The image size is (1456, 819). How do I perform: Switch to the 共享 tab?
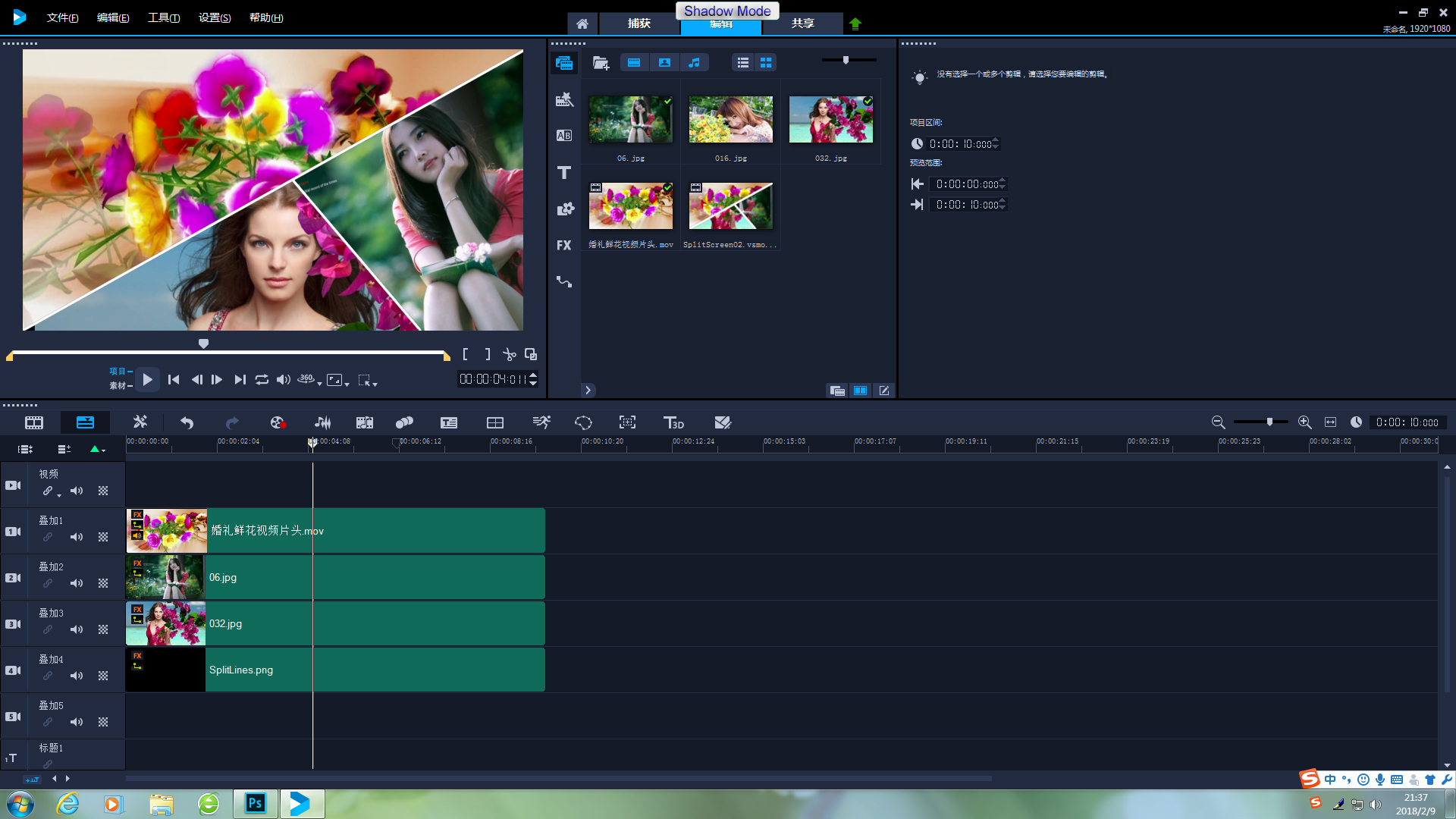pos(803,24)
